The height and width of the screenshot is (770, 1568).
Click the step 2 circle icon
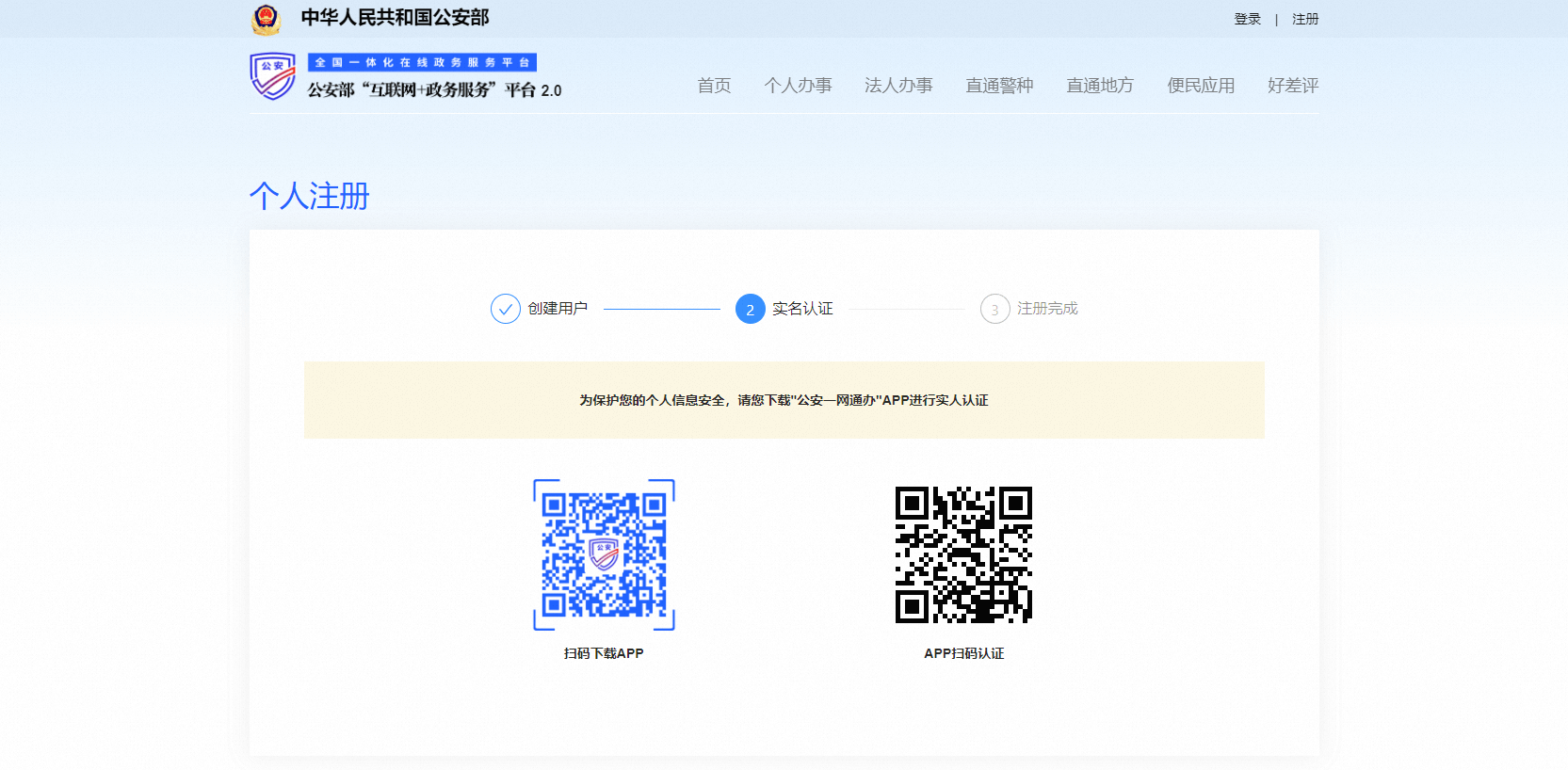click(x=751, y=309)
